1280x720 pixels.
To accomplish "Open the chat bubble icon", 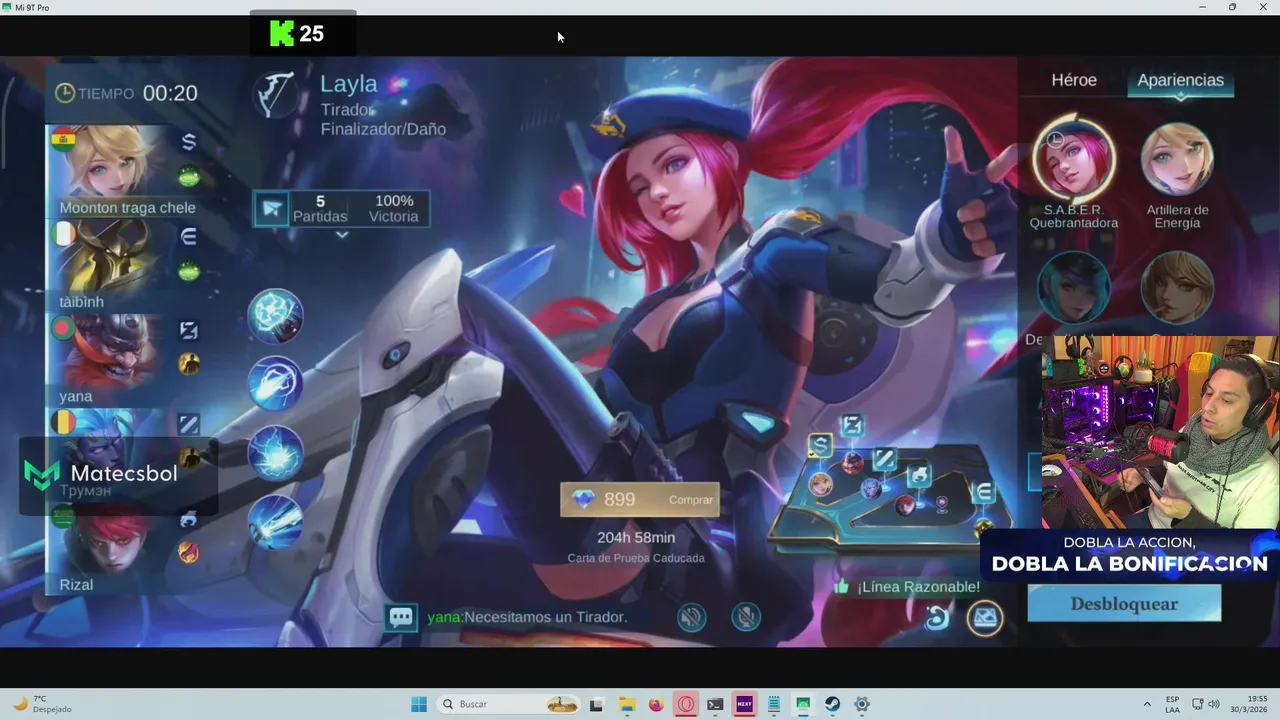I will [x=401, y=617].
